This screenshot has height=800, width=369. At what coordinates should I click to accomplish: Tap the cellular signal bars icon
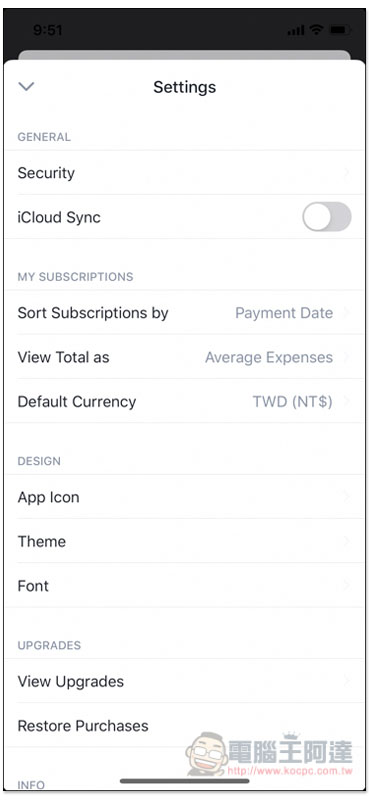(x=296, y=31)
